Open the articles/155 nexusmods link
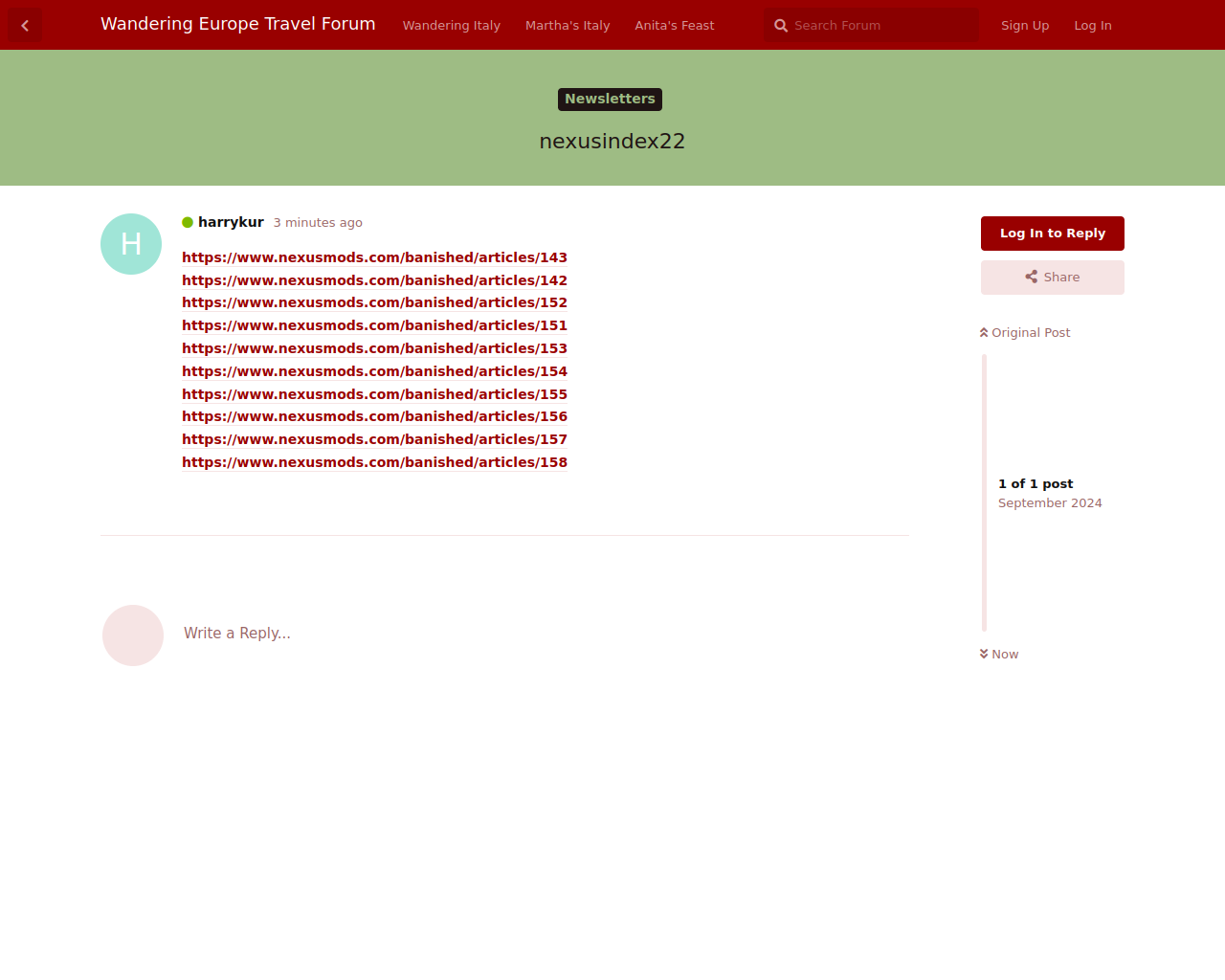 tap(374, 394)
